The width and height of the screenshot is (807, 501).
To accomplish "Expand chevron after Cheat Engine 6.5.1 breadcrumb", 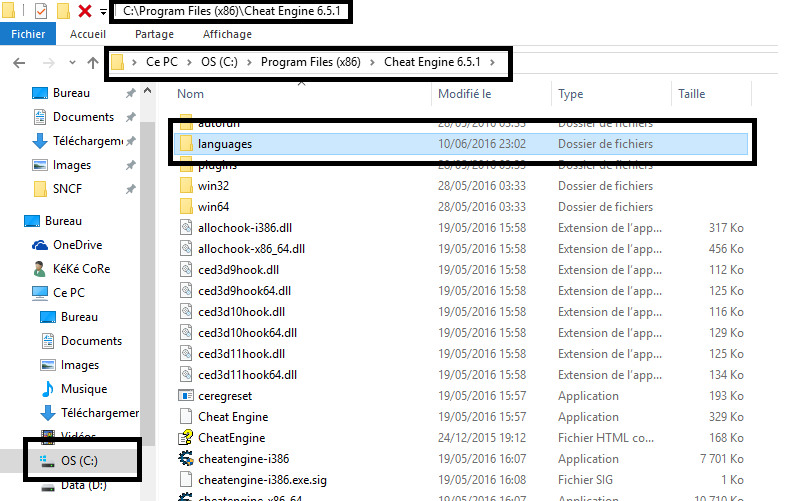I will click(x=493, y=62).
